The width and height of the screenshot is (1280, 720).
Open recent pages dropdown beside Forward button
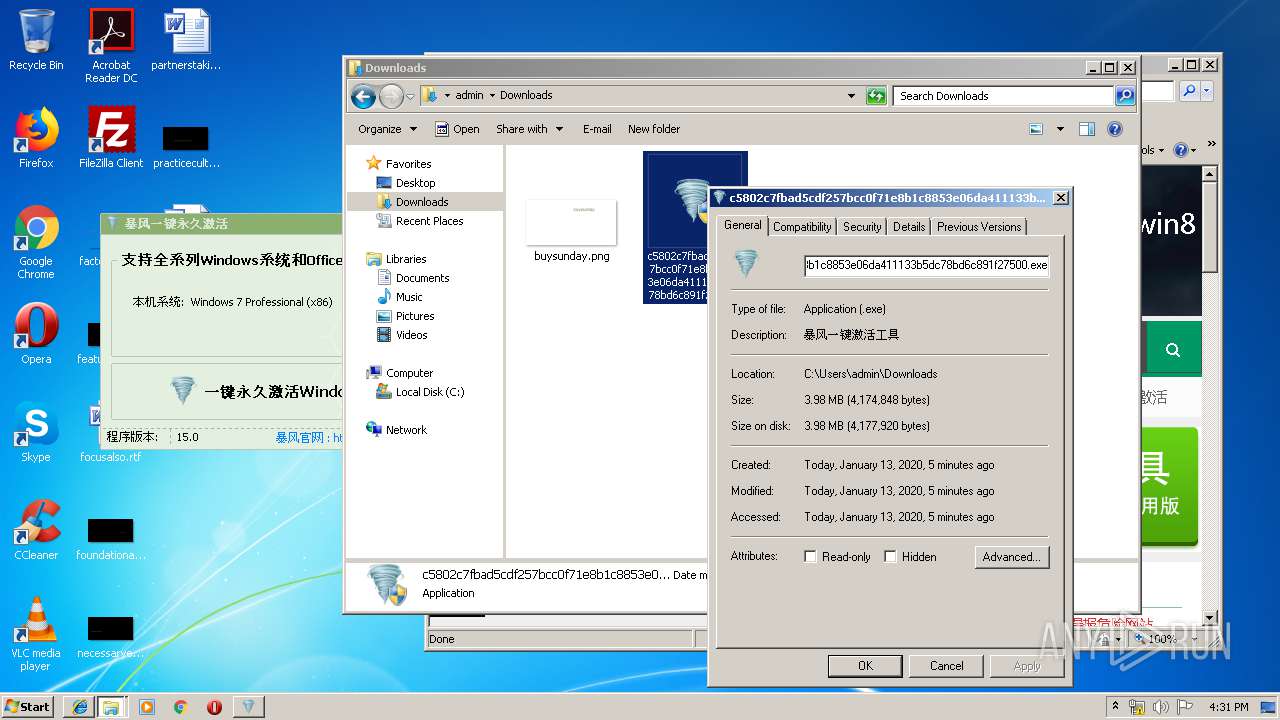point(410,97)
